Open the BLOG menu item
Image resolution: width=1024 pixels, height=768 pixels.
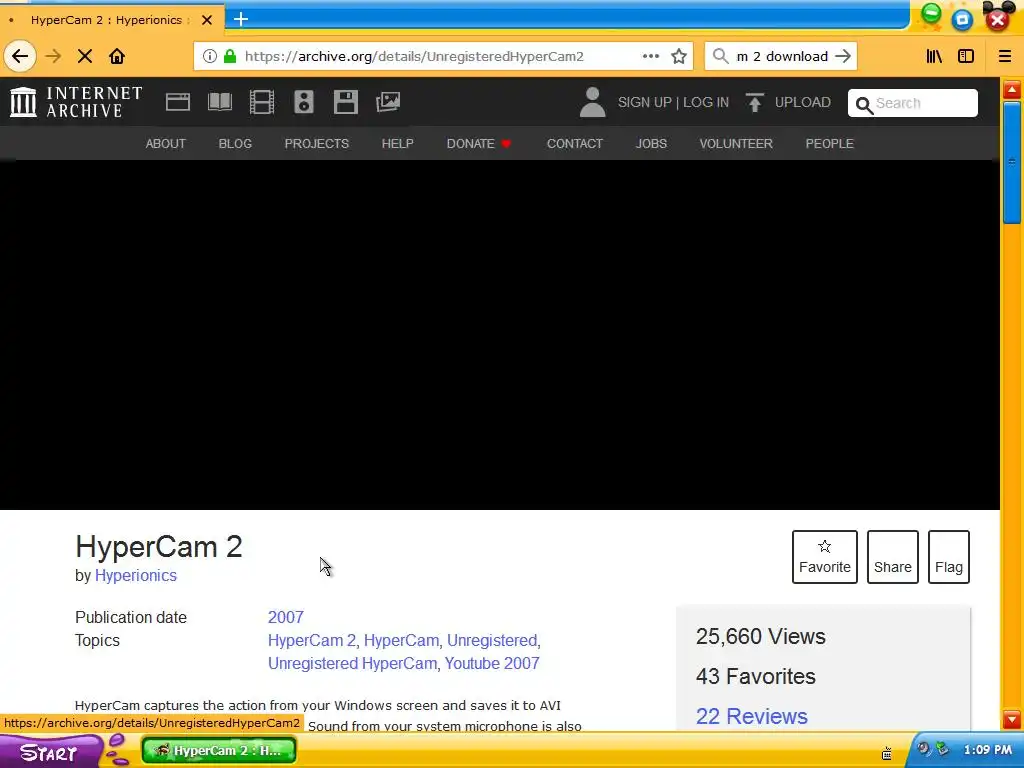(235, 144)
